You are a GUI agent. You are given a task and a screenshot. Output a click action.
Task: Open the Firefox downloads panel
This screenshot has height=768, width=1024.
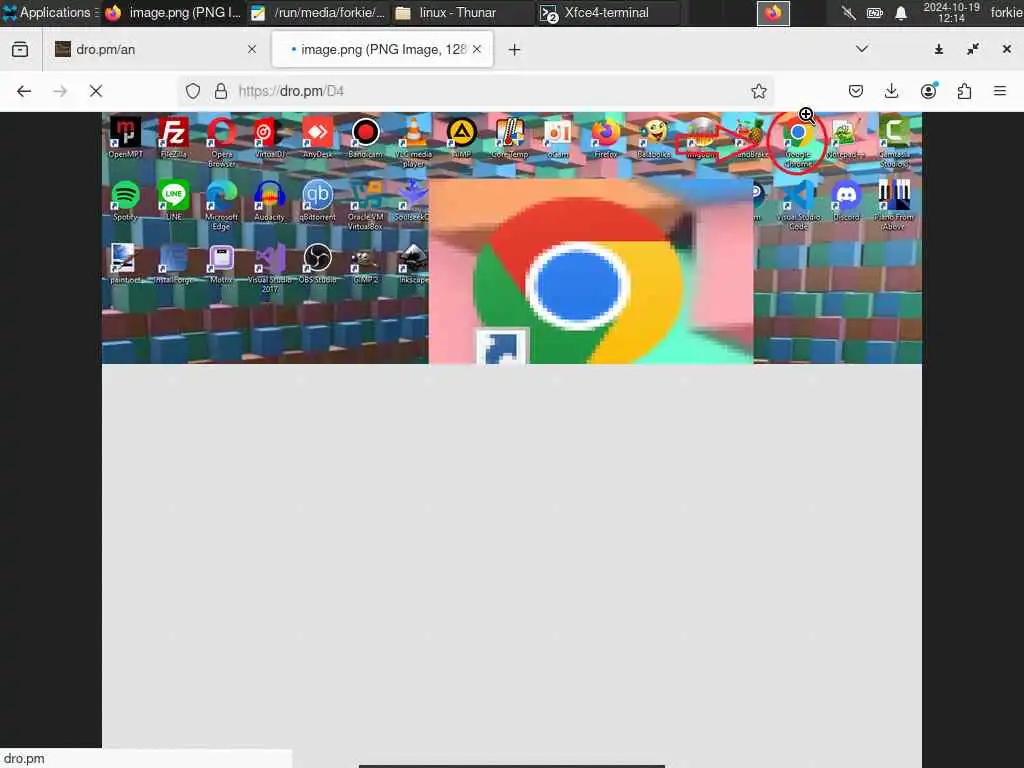(x=891, y=91)
